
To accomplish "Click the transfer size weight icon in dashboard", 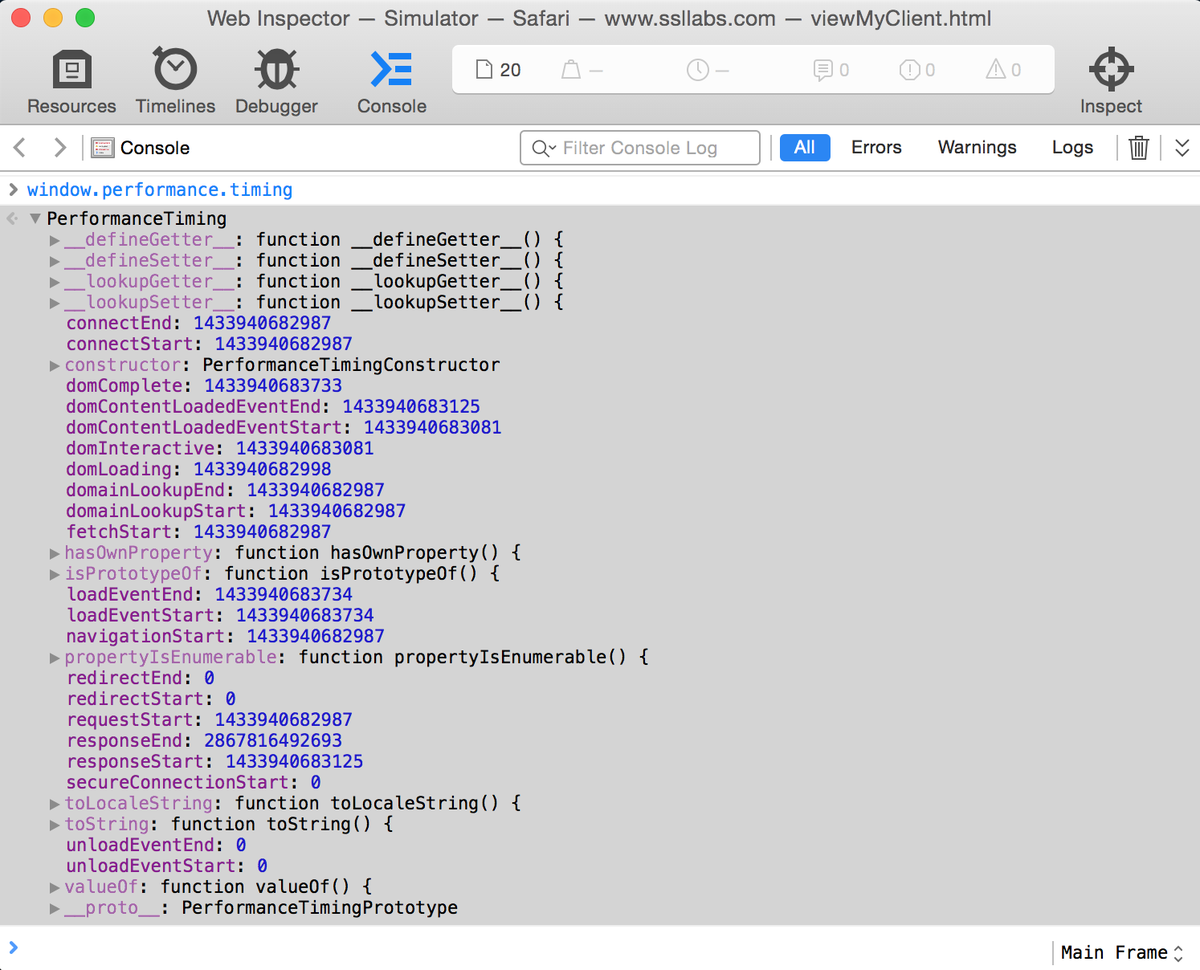I will point(571,70).
